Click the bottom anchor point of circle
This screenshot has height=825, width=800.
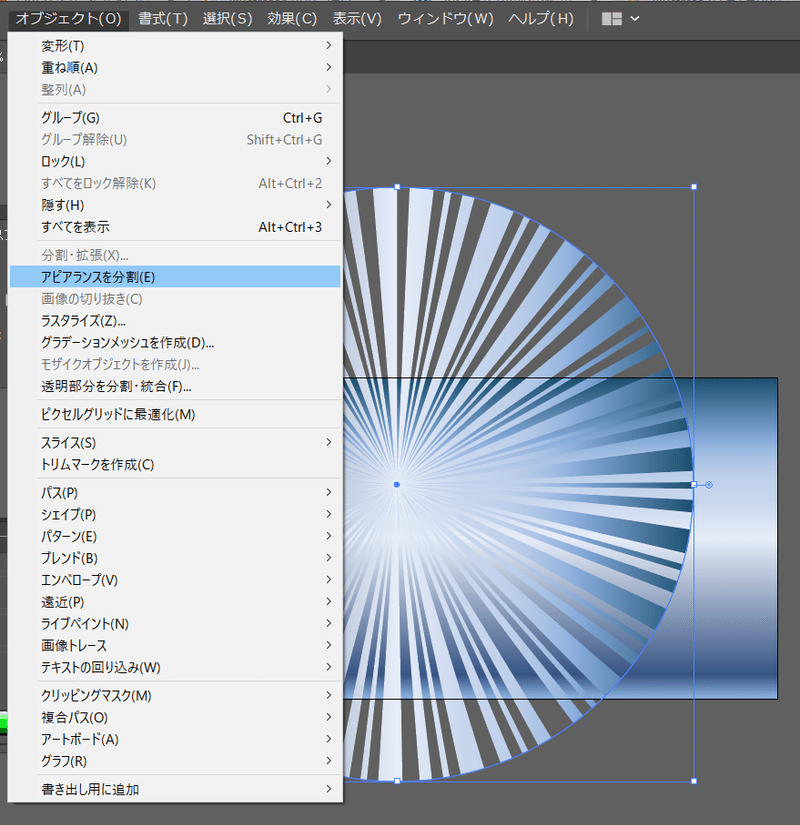(x=397, y=781)
